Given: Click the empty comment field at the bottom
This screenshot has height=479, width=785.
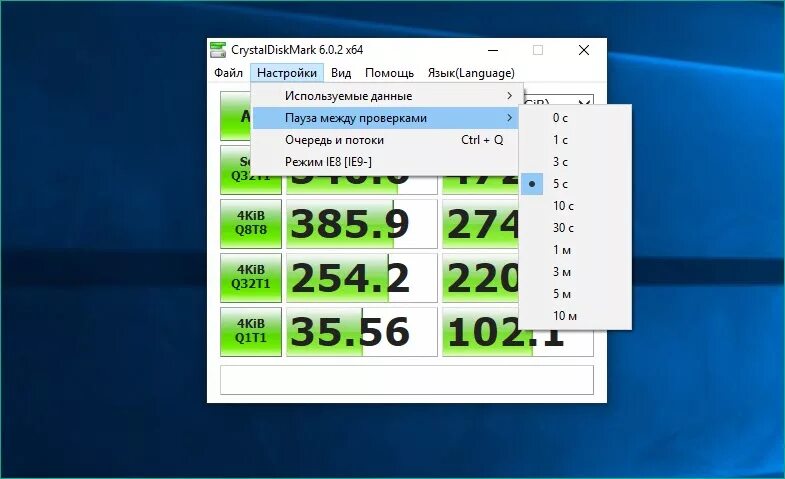Looking at the screenshot, I should (407, 380).
